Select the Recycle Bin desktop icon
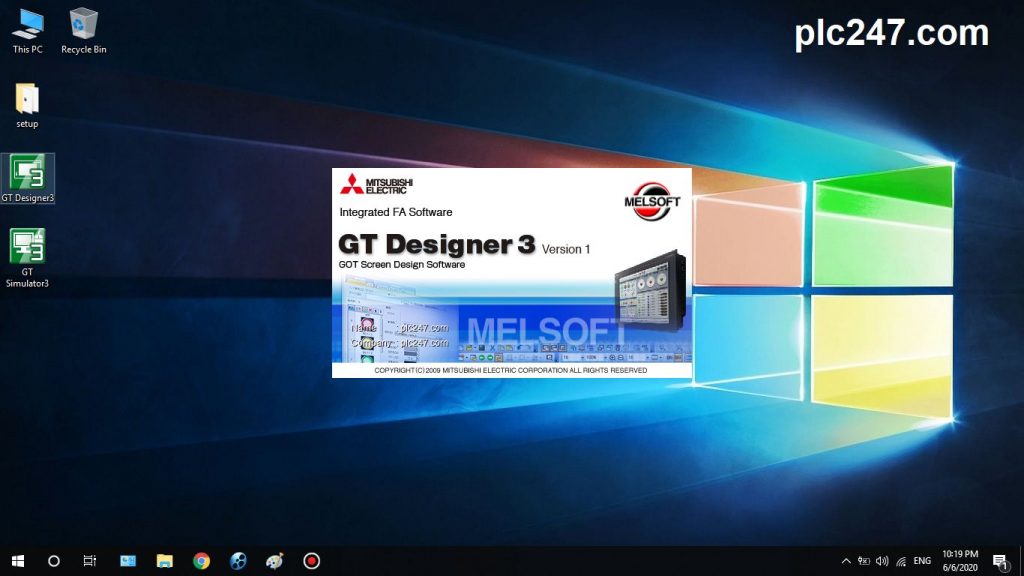The image size is (1024, 576). click(x=84, y=31)
